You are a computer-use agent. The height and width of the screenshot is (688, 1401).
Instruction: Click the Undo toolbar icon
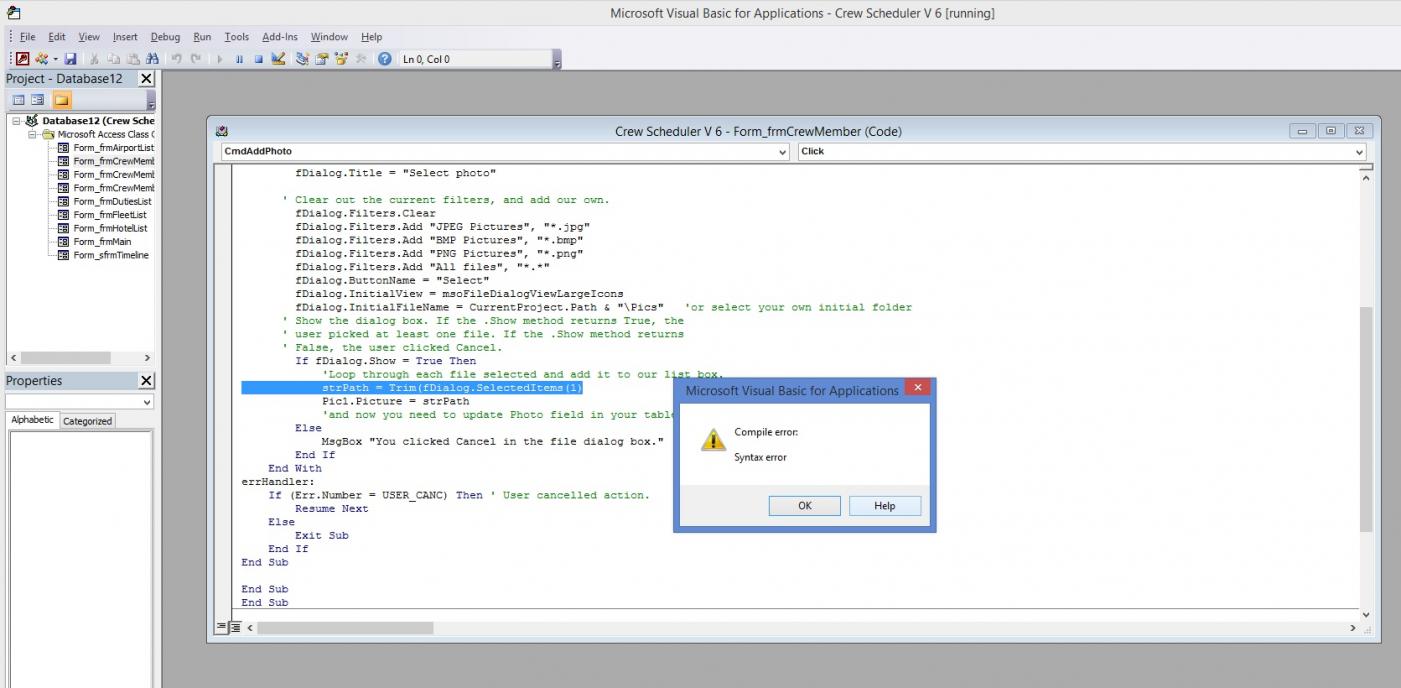[x=176, y=59]
